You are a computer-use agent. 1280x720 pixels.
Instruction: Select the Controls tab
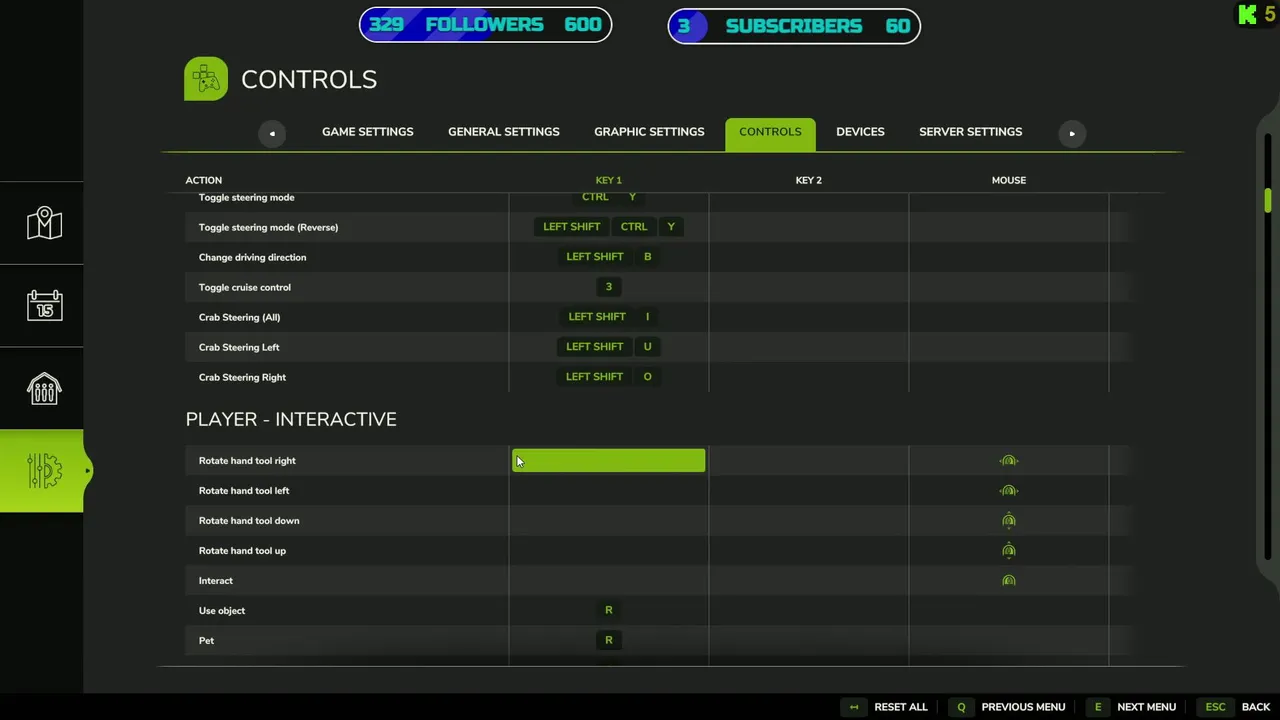click(770, 134)
